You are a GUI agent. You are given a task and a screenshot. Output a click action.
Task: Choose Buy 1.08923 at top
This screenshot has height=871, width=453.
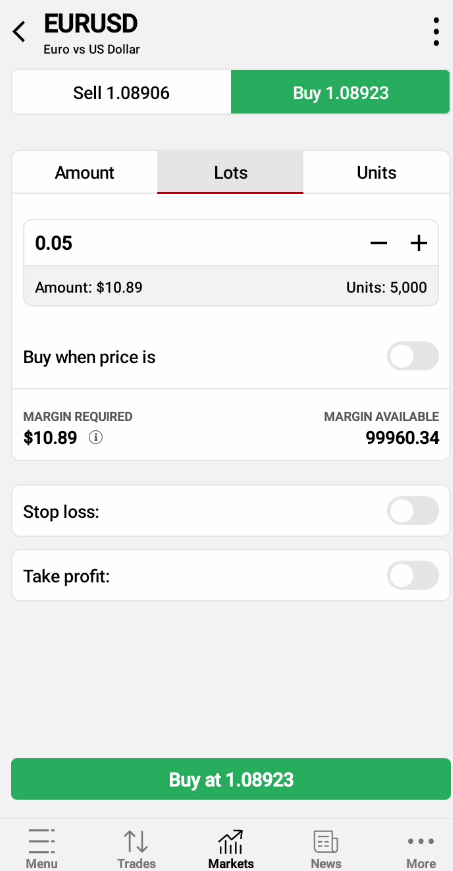coord(340,92)
